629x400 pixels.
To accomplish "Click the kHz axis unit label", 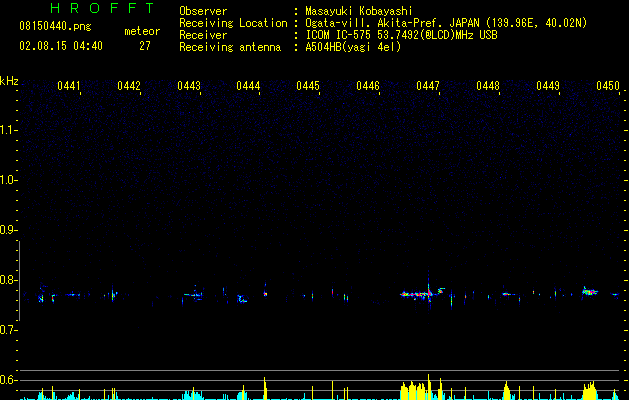I will (x=9, y=81).
